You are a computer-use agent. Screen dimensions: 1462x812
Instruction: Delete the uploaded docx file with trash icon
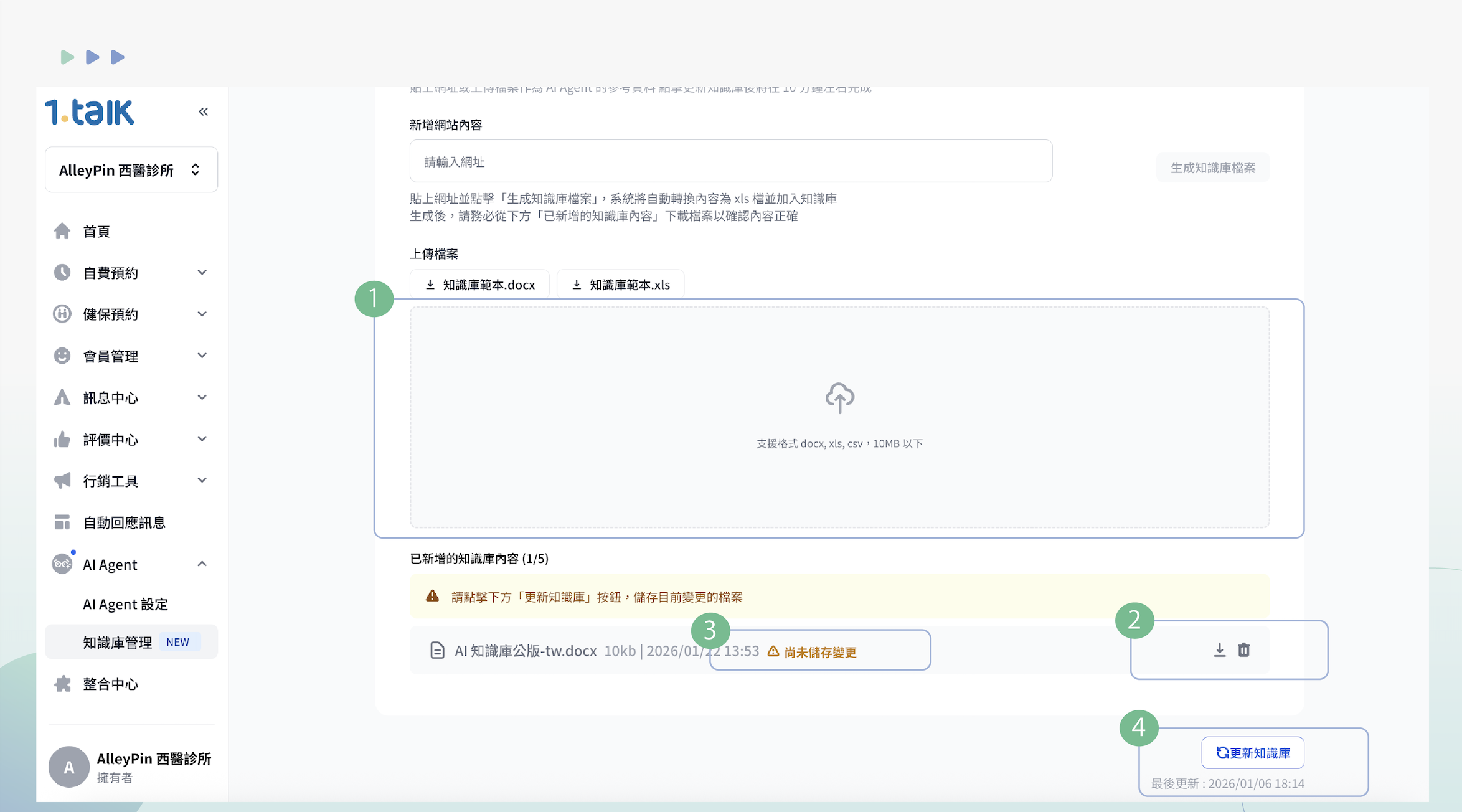(1243, 650)
